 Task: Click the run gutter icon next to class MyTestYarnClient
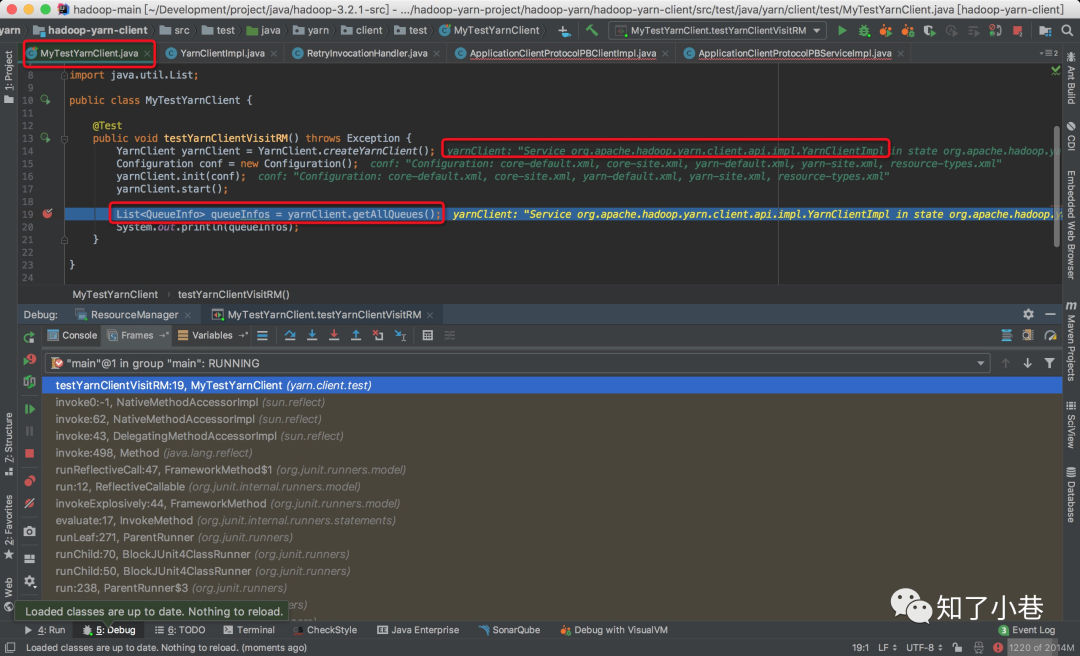45,100
